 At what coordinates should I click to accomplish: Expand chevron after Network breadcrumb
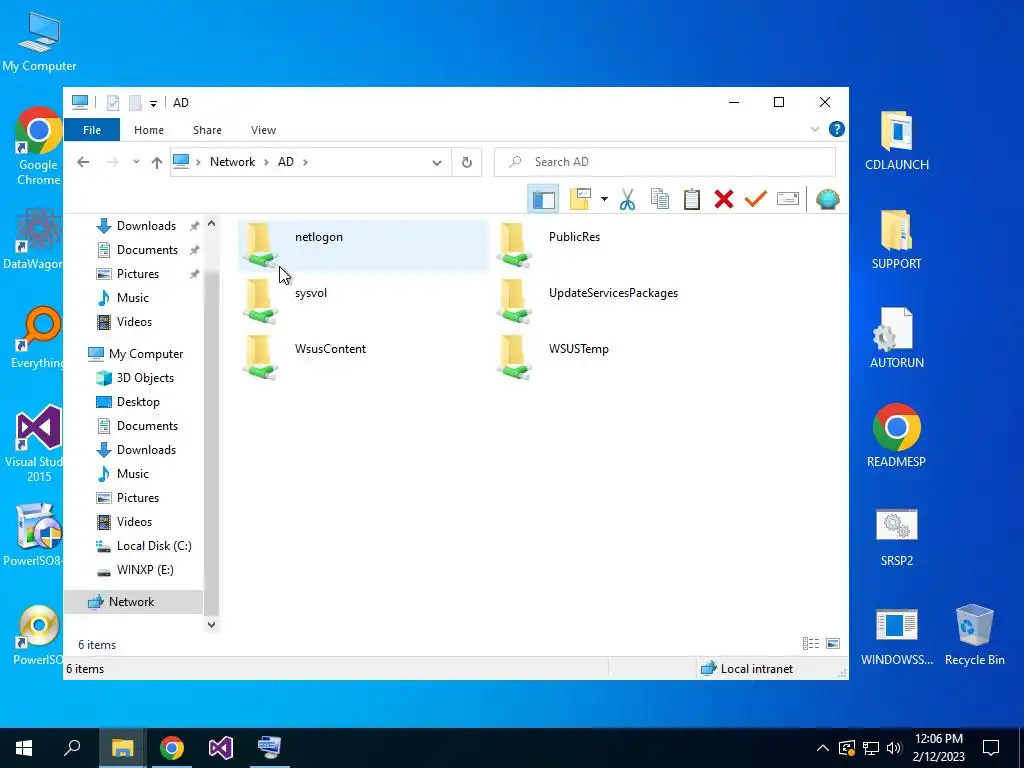pos(266,162)
